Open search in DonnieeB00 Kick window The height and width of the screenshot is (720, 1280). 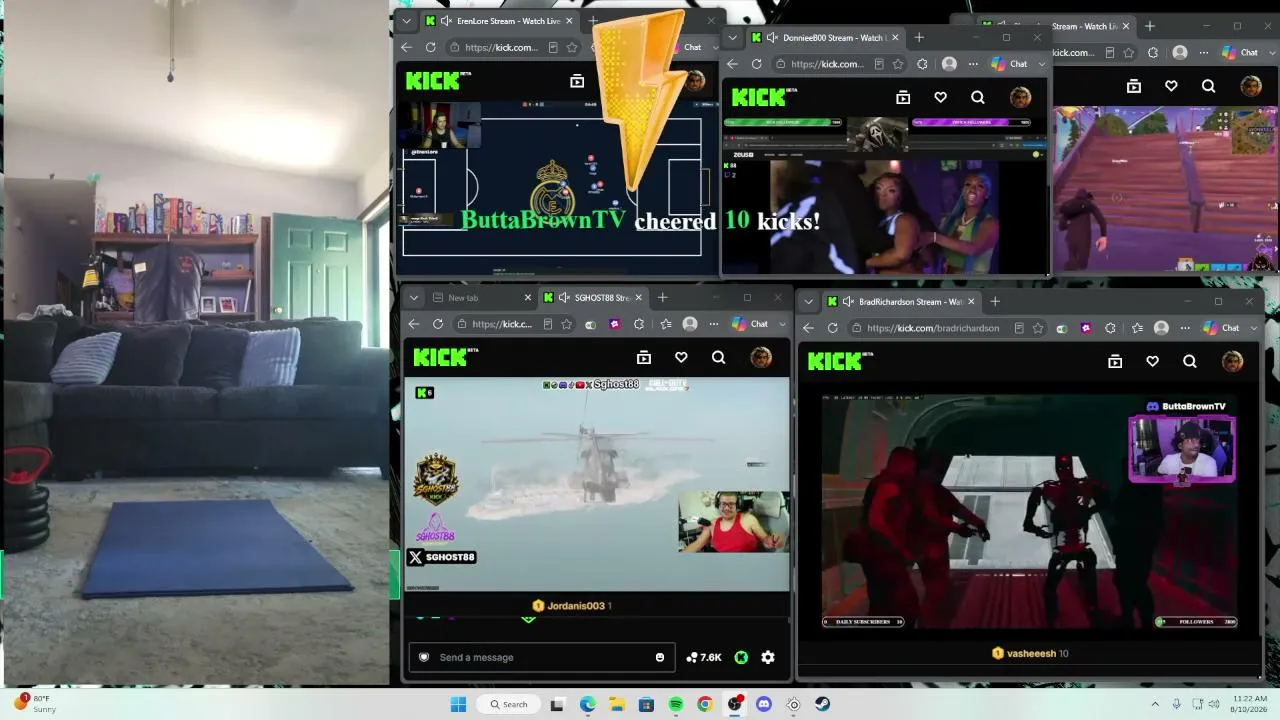click(977, 97)
